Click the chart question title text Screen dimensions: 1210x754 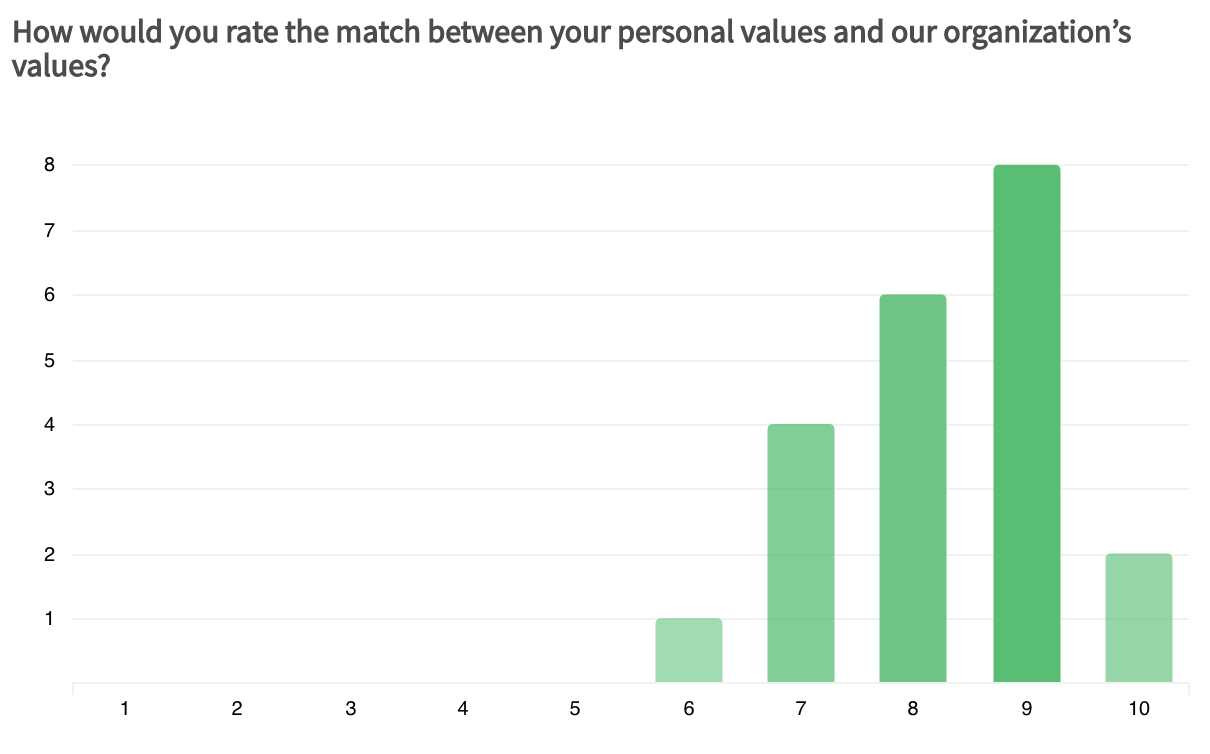571,48
